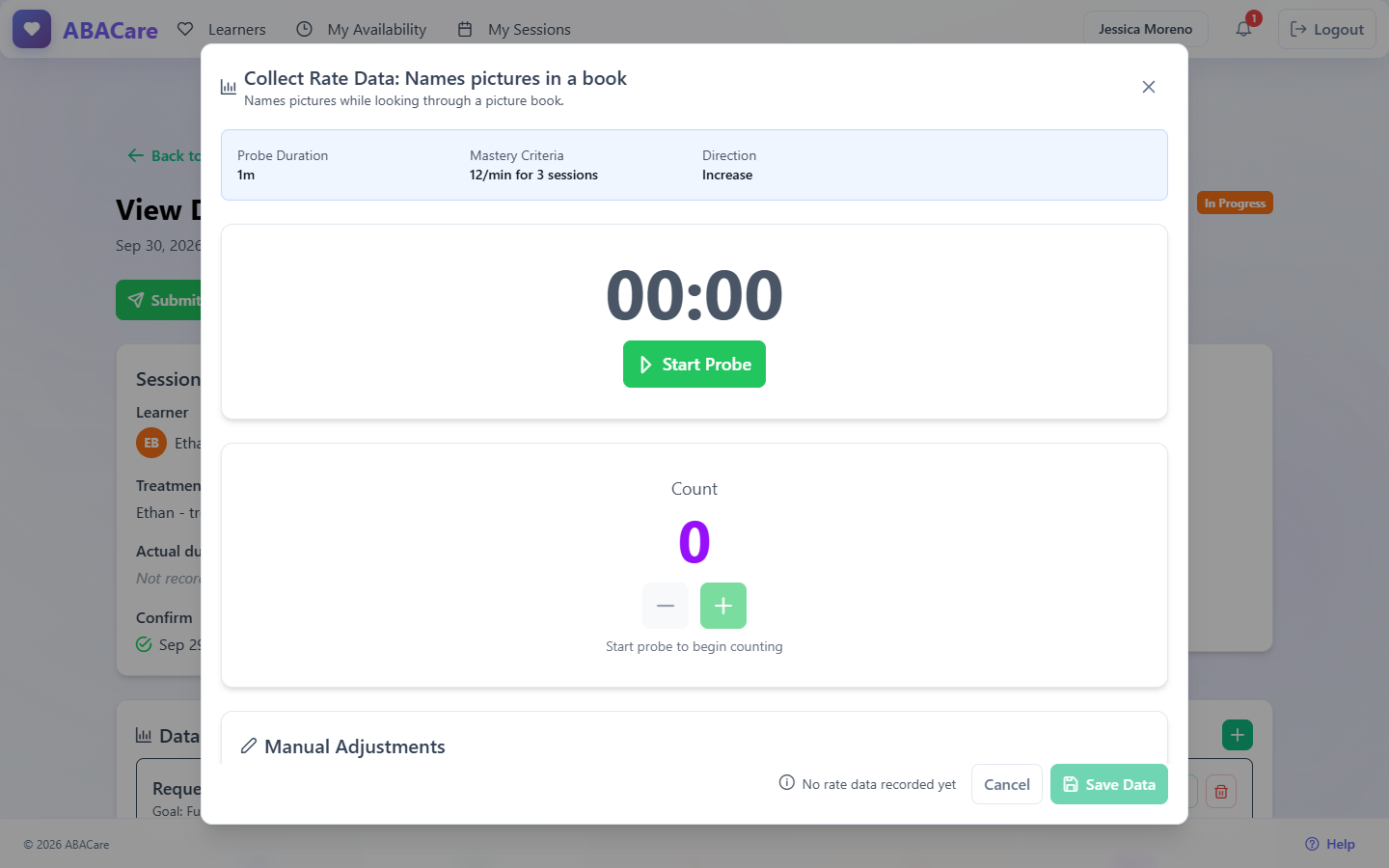Click the green plus add button in background page
This screenshot has height=868, width=1389.
[1238, 735]
